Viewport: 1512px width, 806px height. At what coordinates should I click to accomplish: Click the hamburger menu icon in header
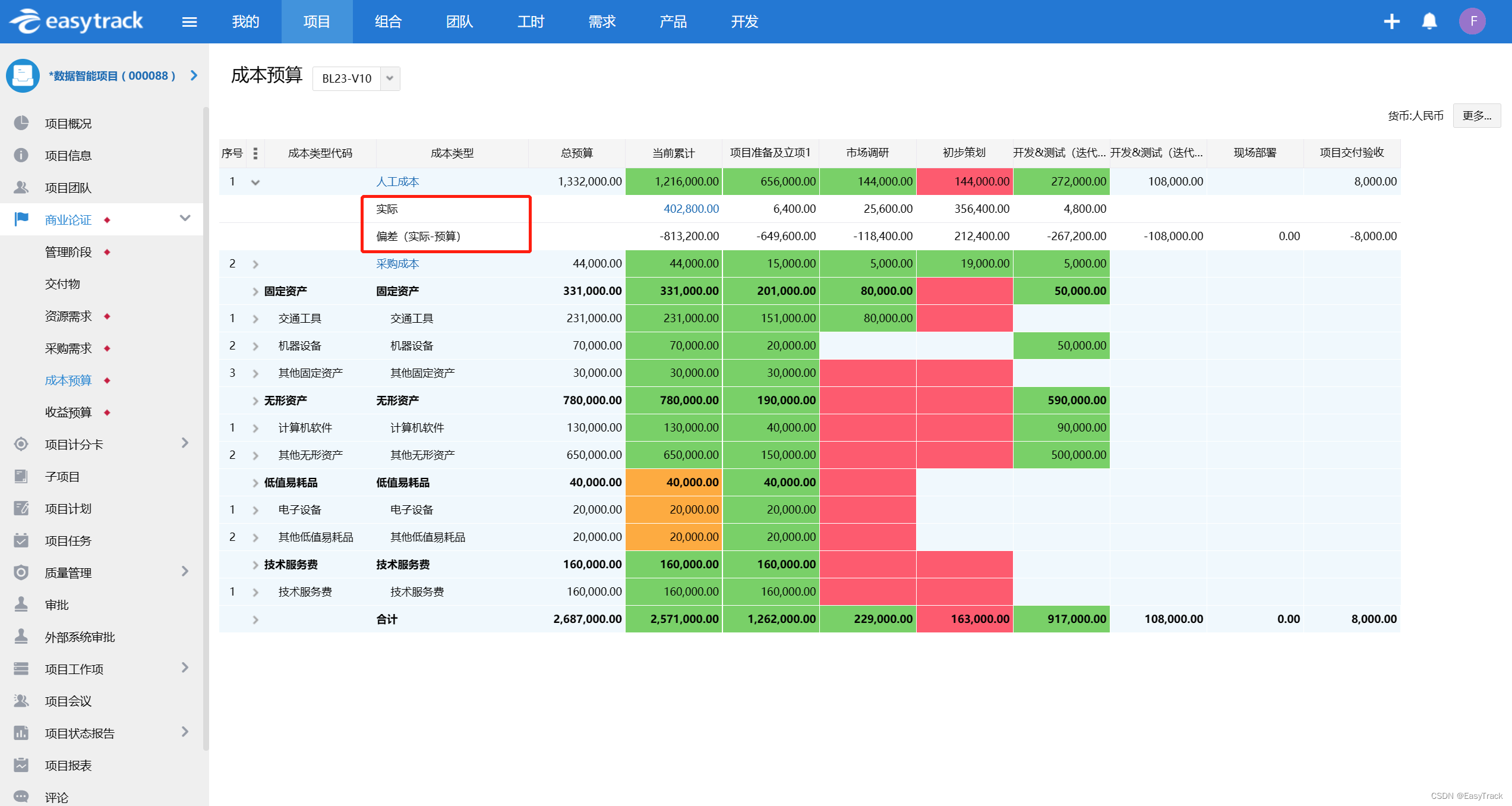tap(190, 22)
